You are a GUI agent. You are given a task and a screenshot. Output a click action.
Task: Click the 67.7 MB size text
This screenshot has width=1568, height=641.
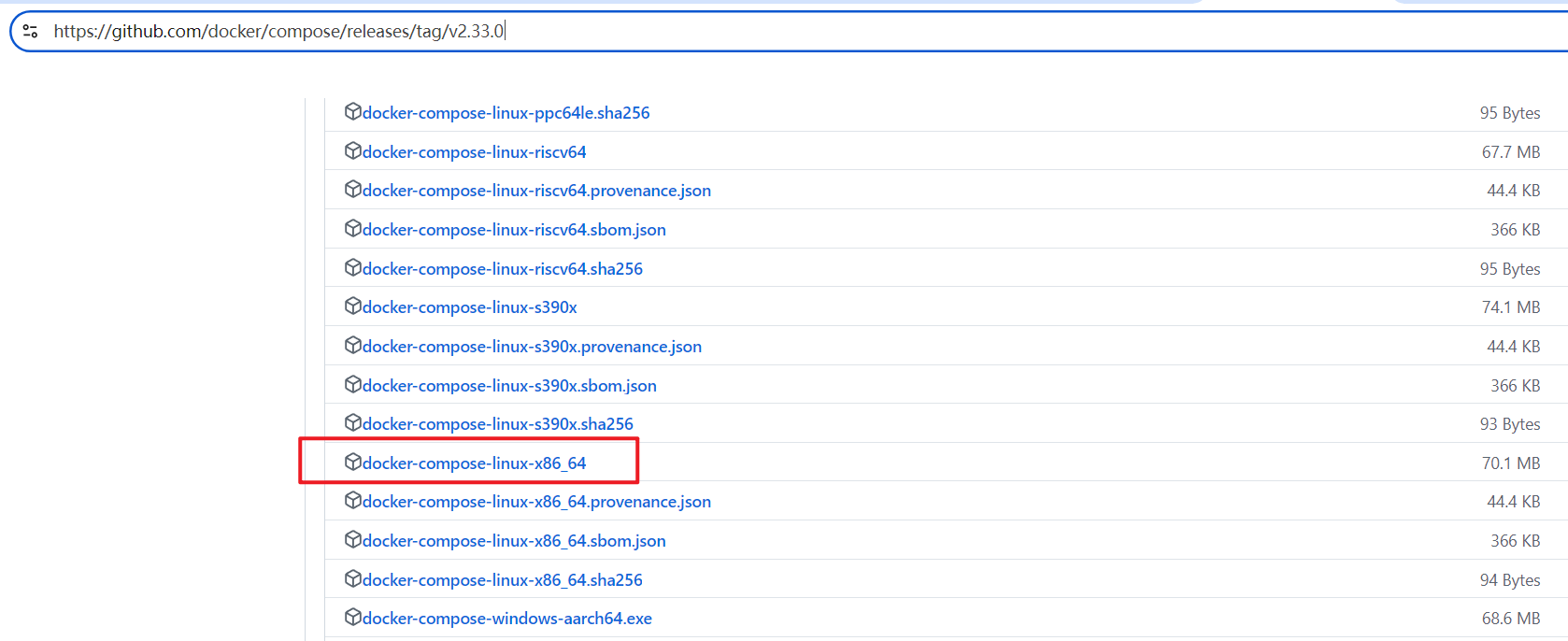pos(1511,152)
